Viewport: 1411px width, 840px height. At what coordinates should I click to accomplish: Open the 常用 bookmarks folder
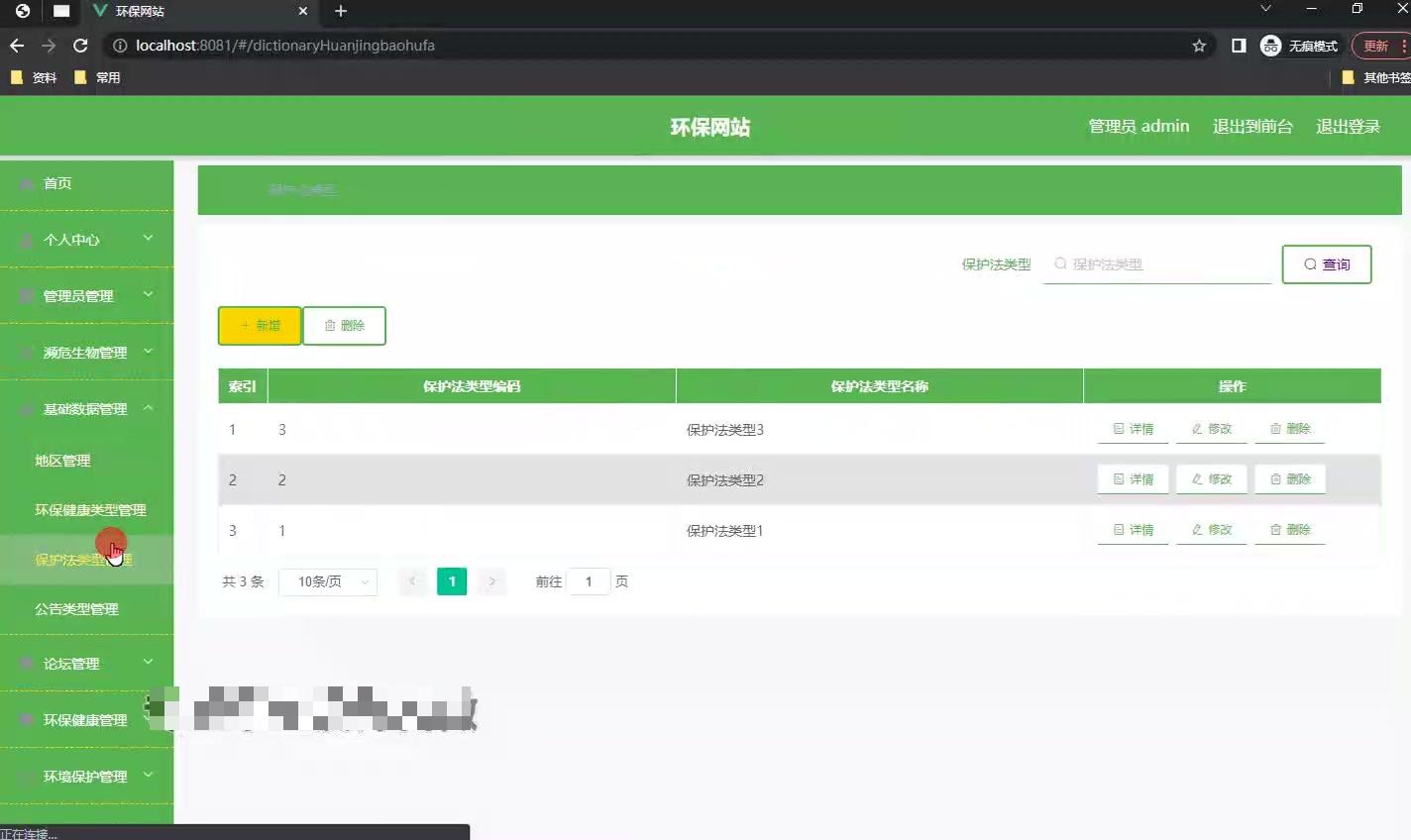click(x=97, y=77)
